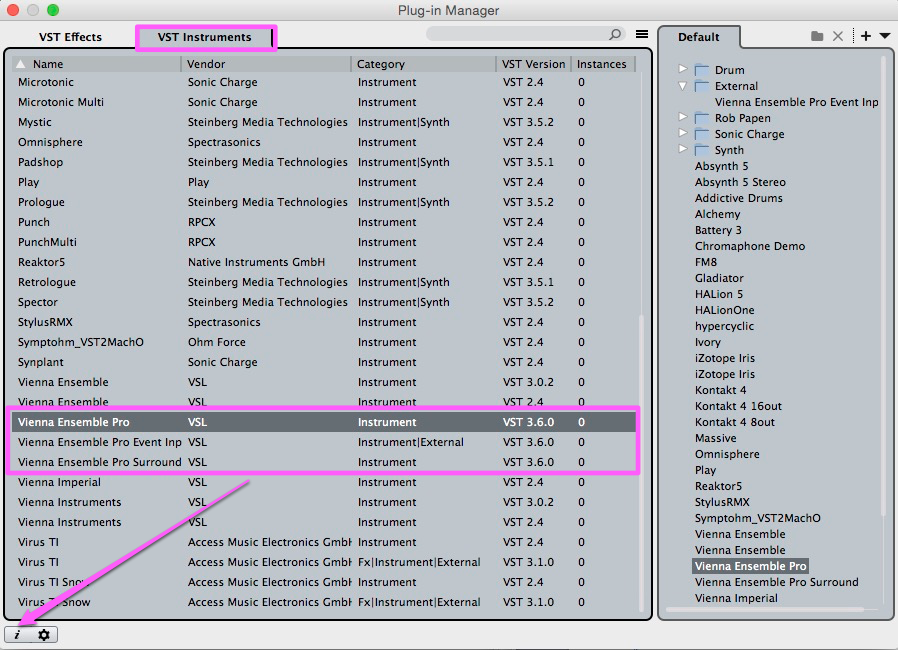898x650 pixels.
Task: Select the Sonic Charge folder icon
Action: click(702, 134)
